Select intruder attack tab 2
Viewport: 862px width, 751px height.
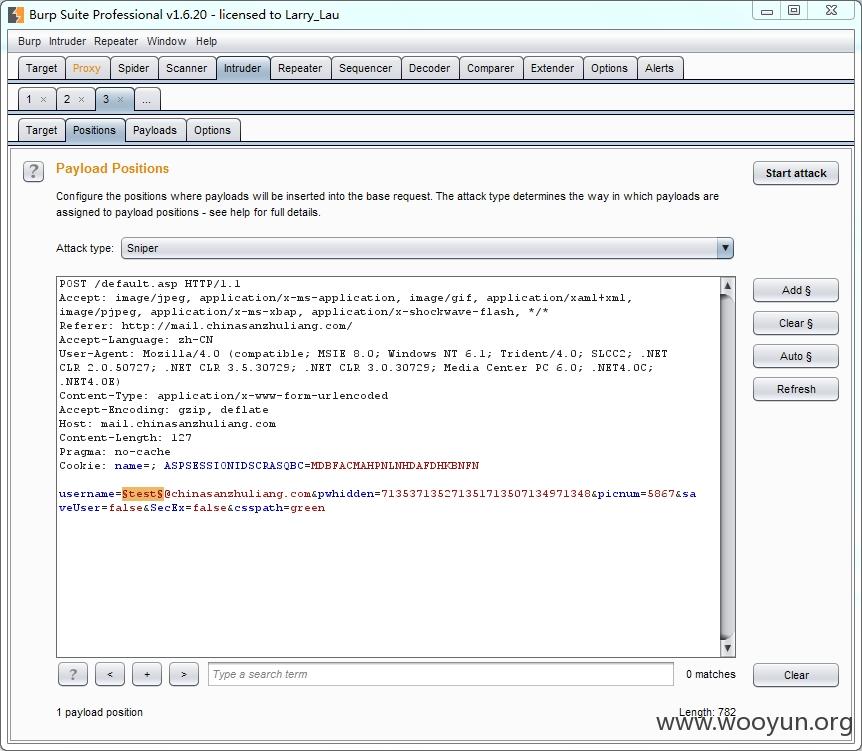67,100
